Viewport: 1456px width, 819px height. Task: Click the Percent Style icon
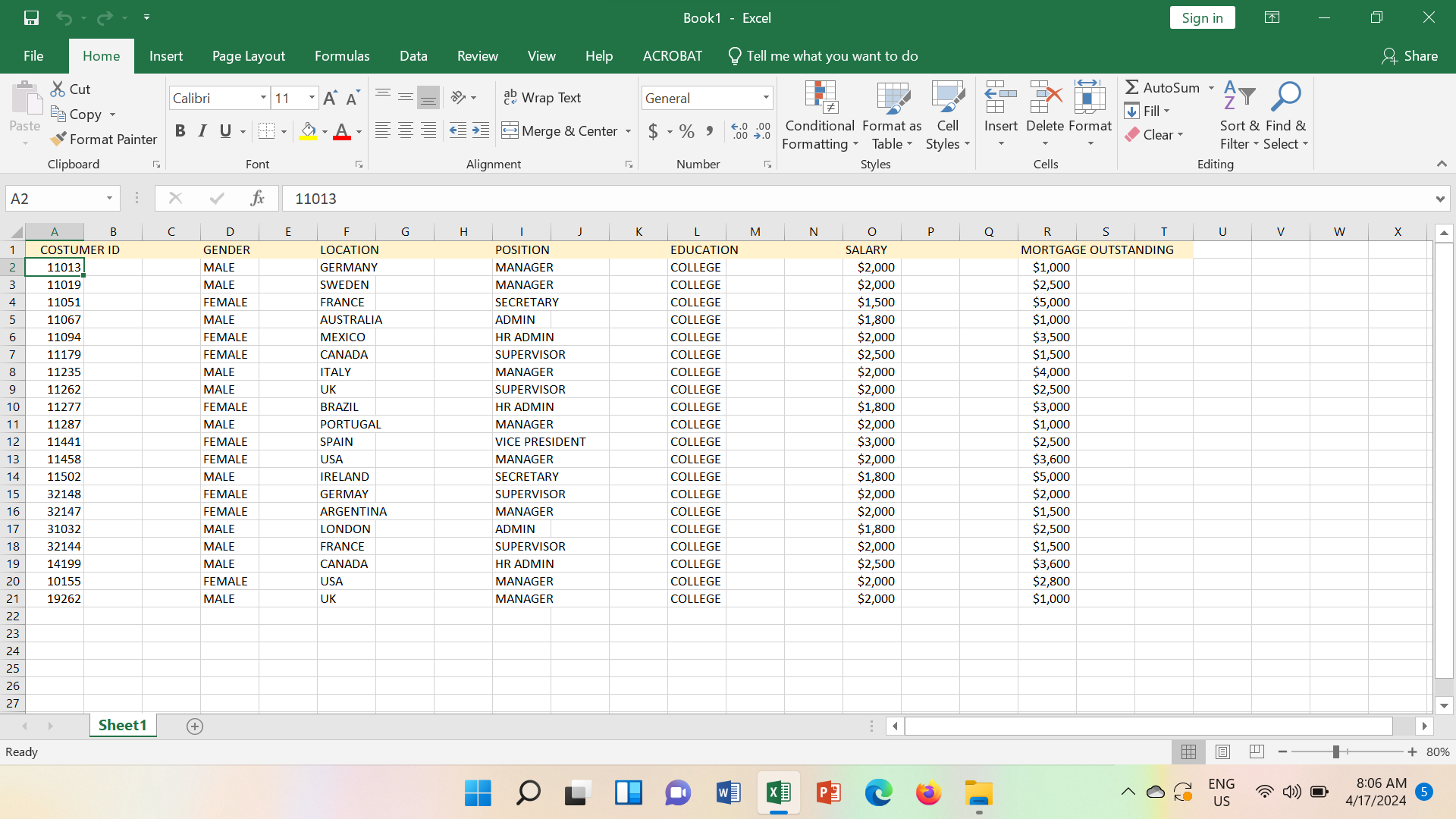click(687, 130)
